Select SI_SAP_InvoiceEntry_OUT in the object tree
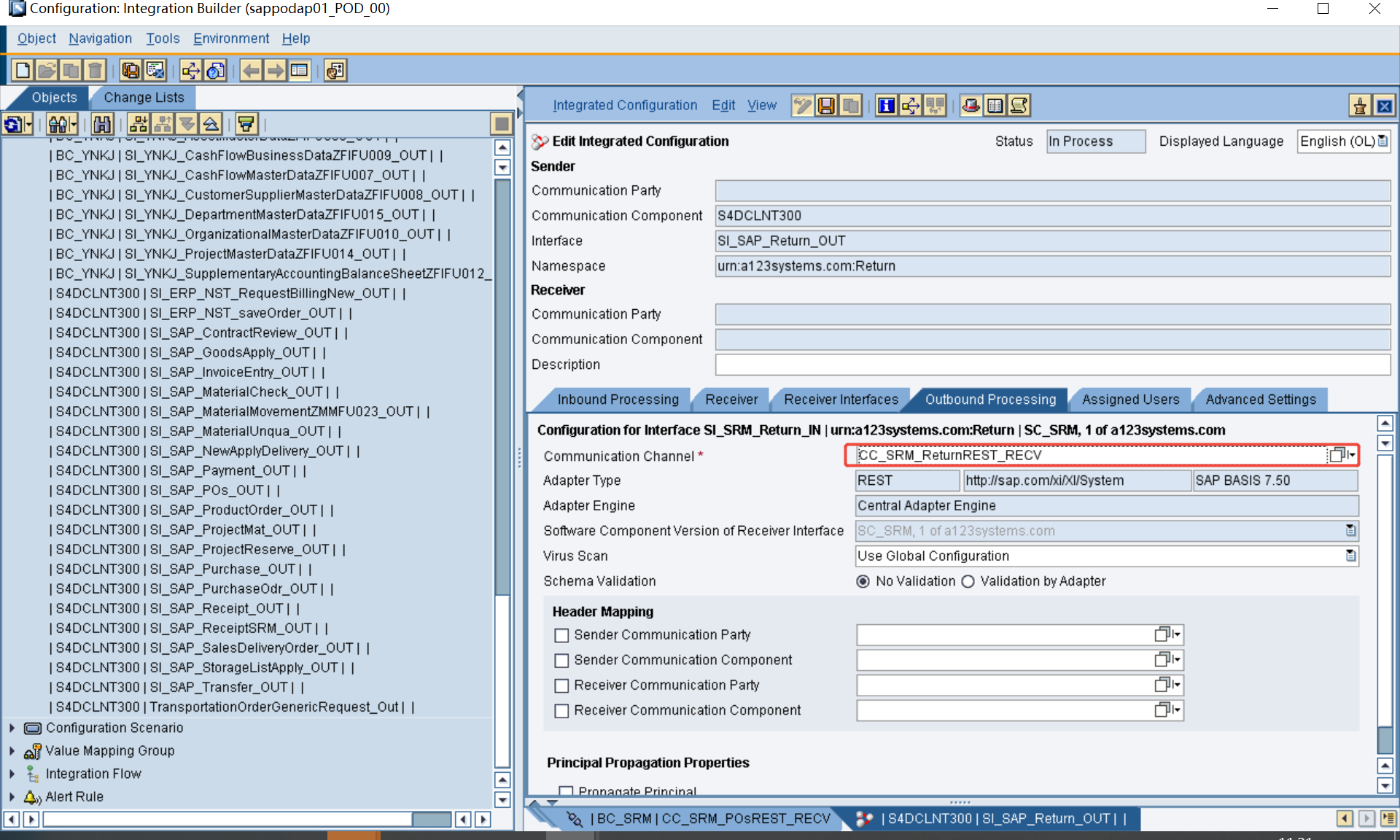This screenshot has height=840, width=1400. click(188, 372)
